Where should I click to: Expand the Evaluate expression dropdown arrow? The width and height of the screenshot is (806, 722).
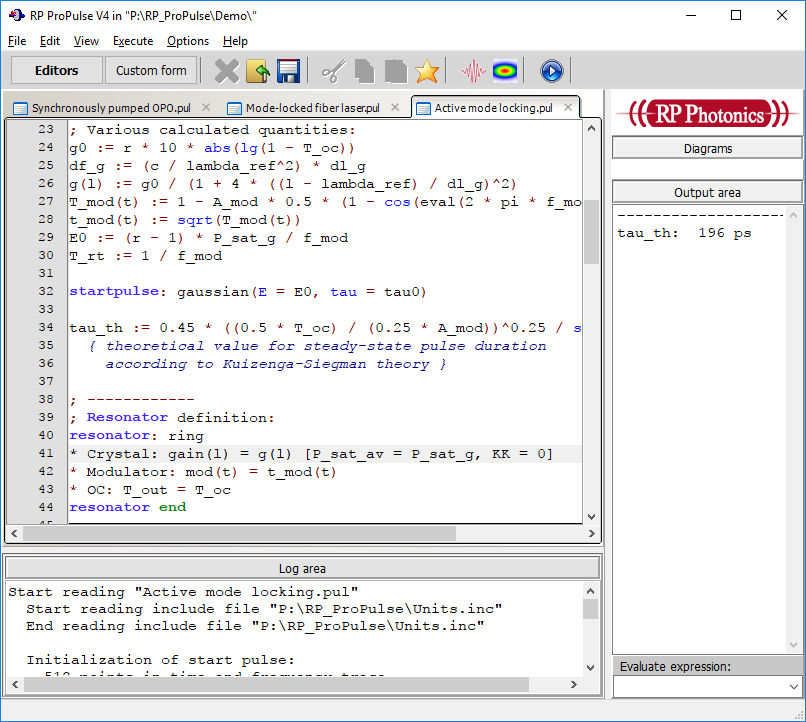click(x=794, y=687)
